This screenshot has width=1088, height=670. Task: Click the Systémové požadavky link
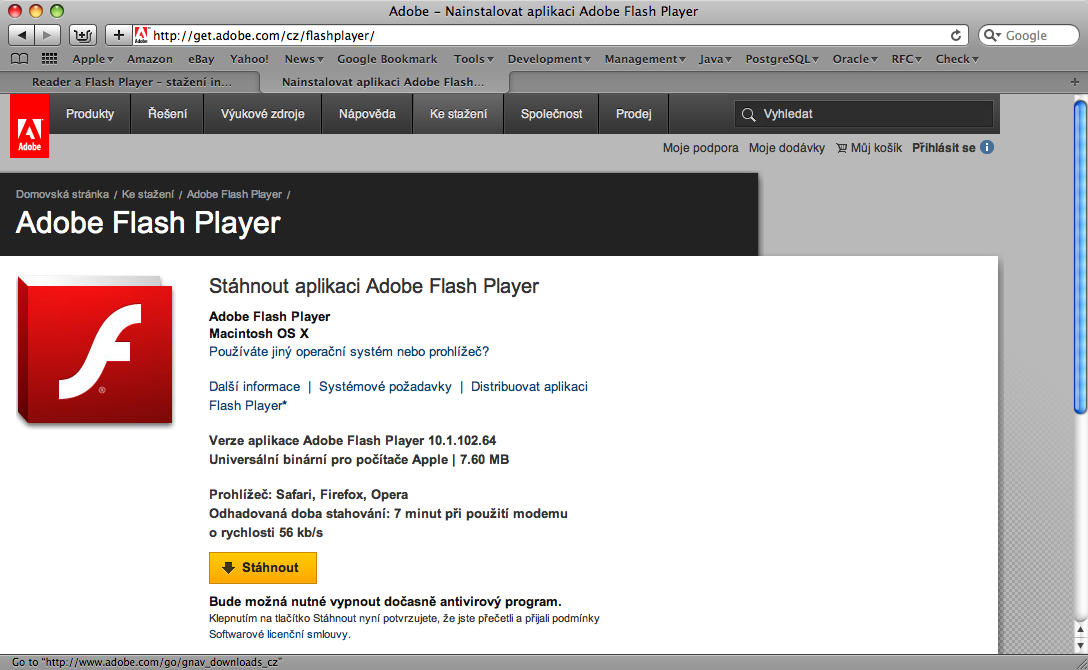click(385, 386)
